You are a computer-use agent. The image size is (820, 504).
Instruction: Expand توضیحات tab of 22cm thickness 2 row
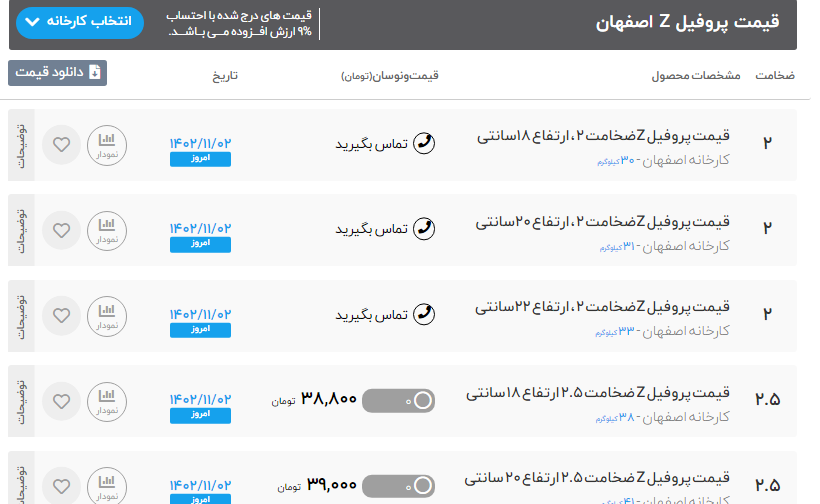(21, 316)
